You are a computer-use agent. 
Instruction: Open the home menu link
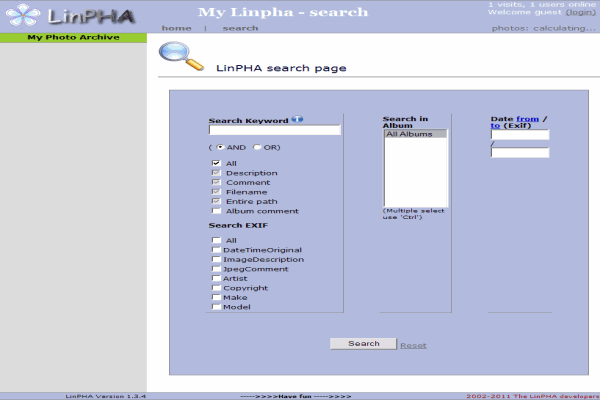click(x=176, y=28)
